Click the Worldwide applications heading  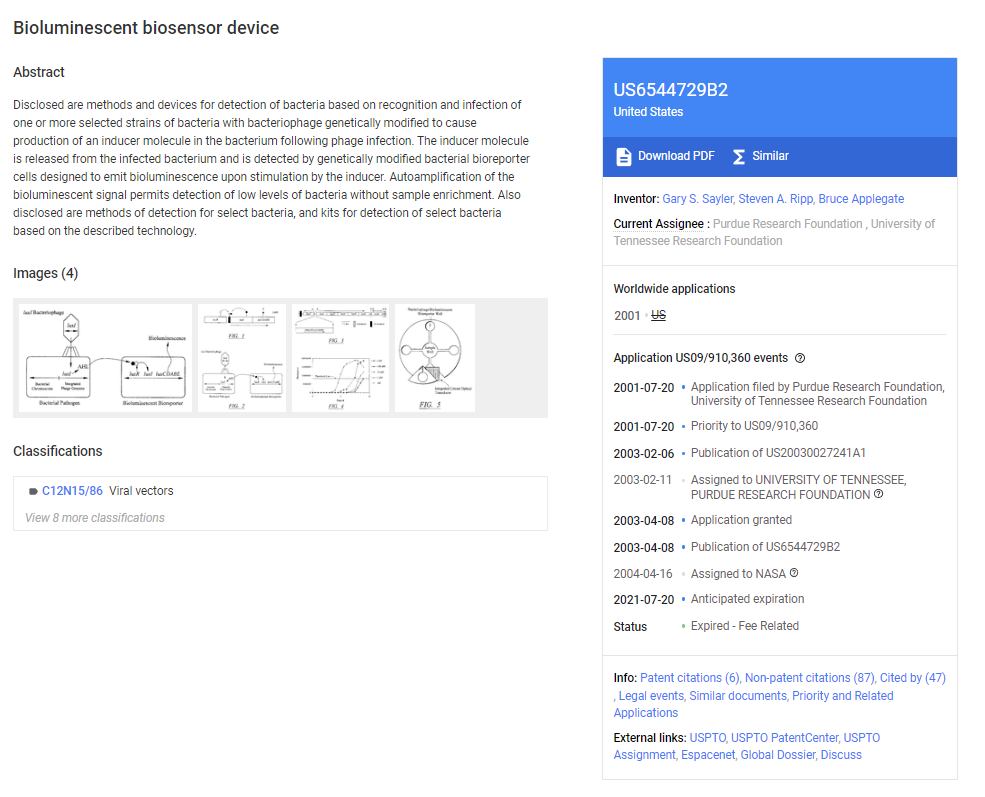pos(674,289)
